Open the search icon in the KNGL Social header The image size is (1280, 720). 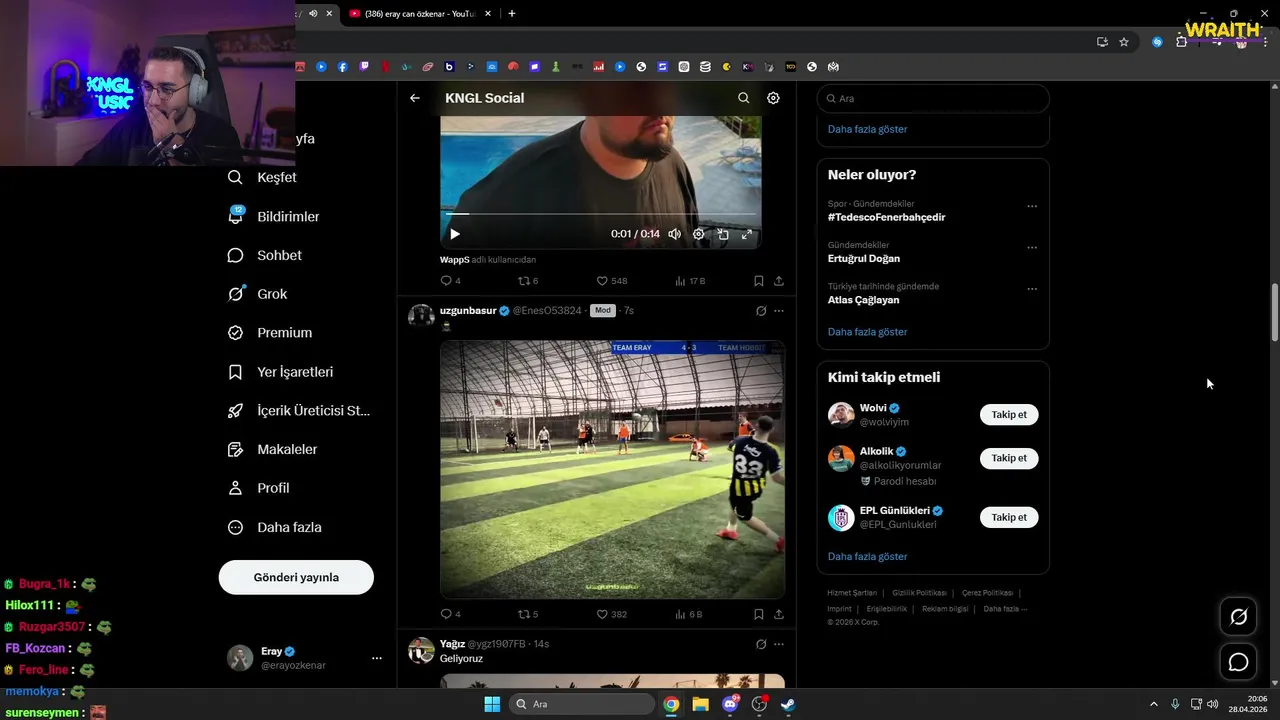pos(743,98)
